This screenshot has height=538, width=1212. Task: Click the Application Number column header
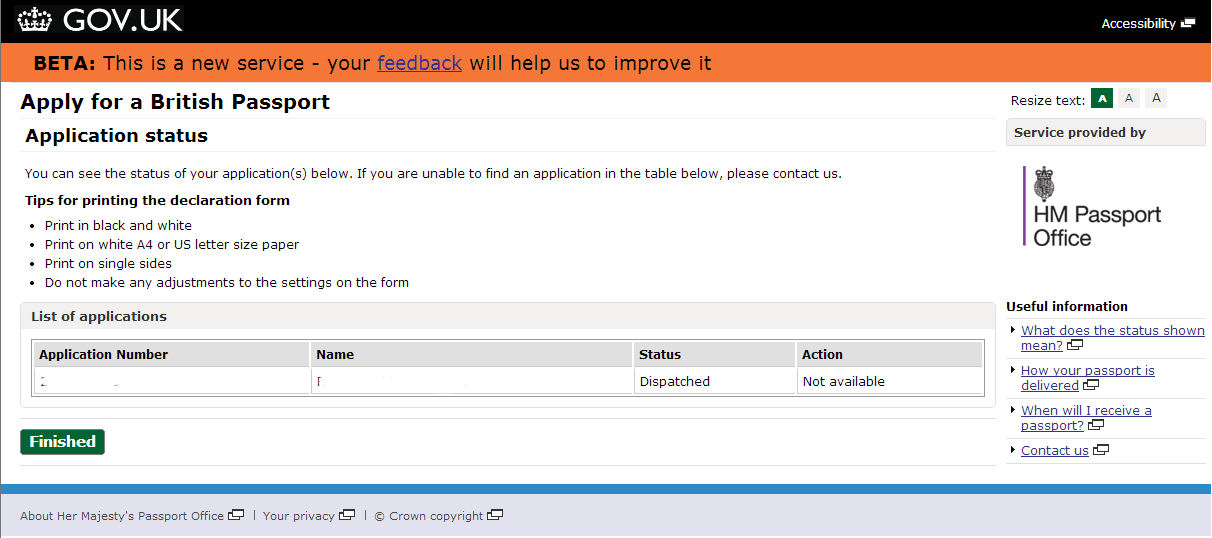[x=104, y=354]
